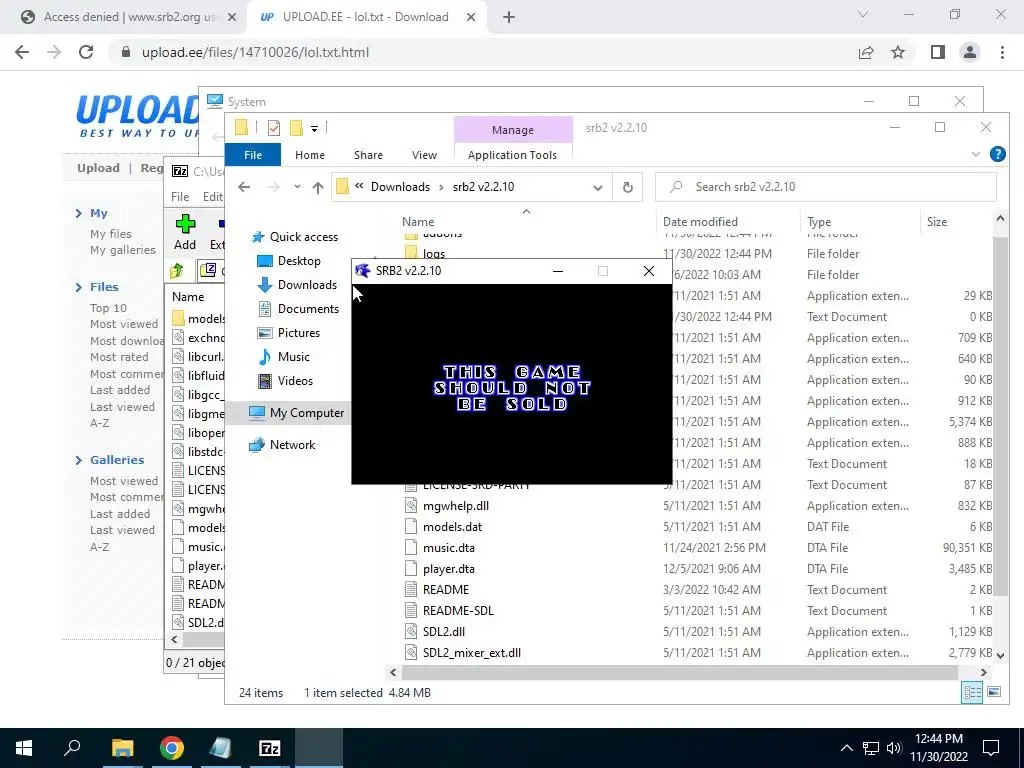Open taskbar search magnifier

point(72,748)
